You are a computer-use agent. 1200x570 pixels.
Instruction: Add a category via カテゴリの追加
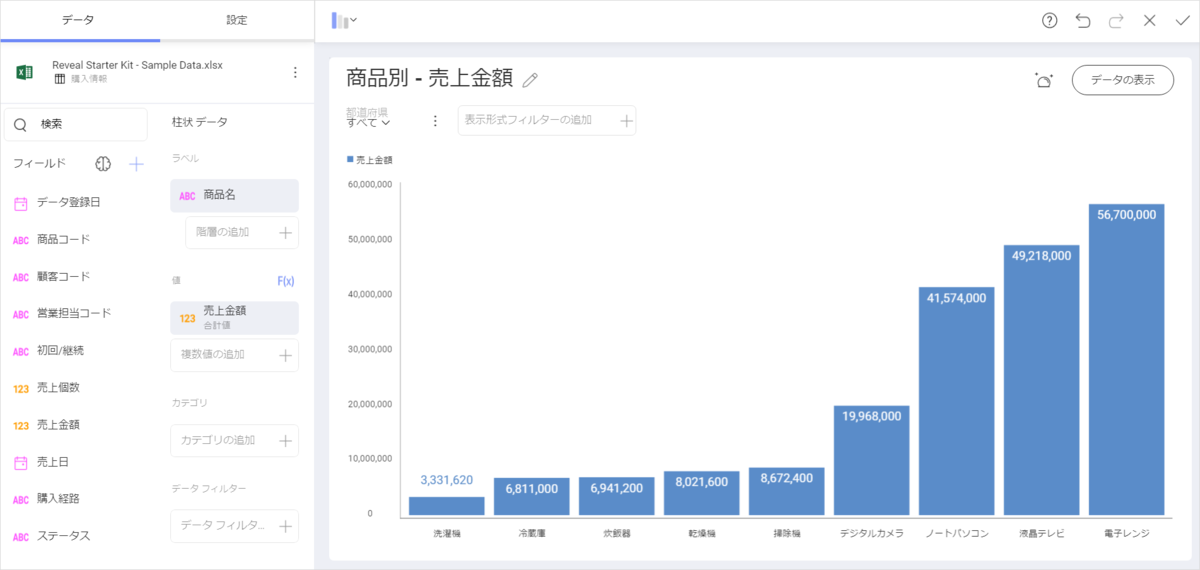click(x=235, y=440)
